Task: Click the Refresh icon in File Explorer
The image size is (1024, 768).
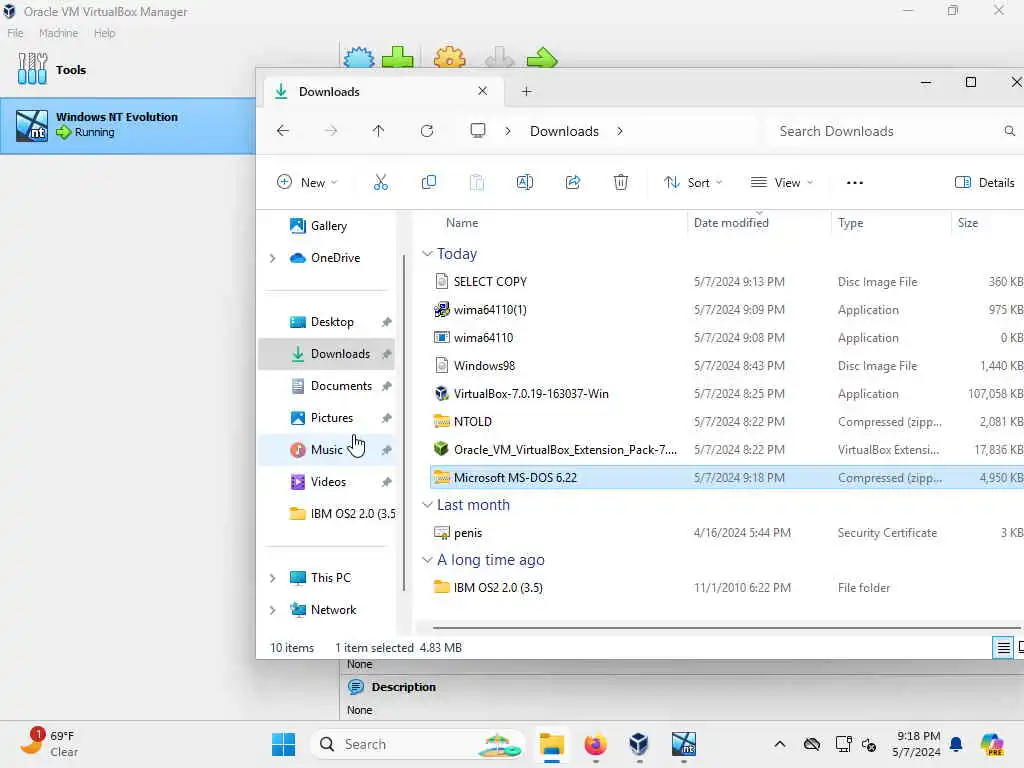Action: 427,131
